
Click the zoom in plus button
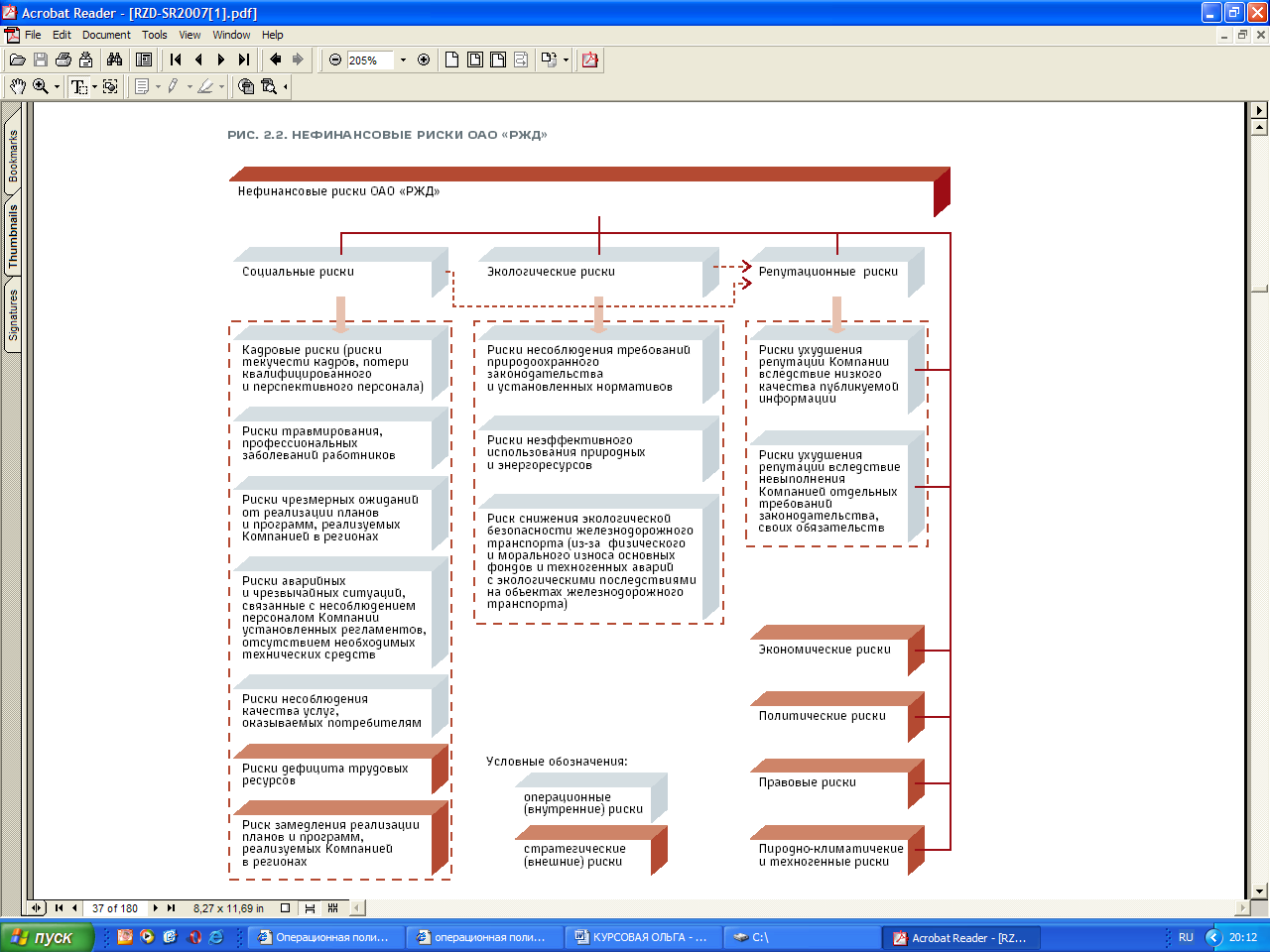coord(424,59)
